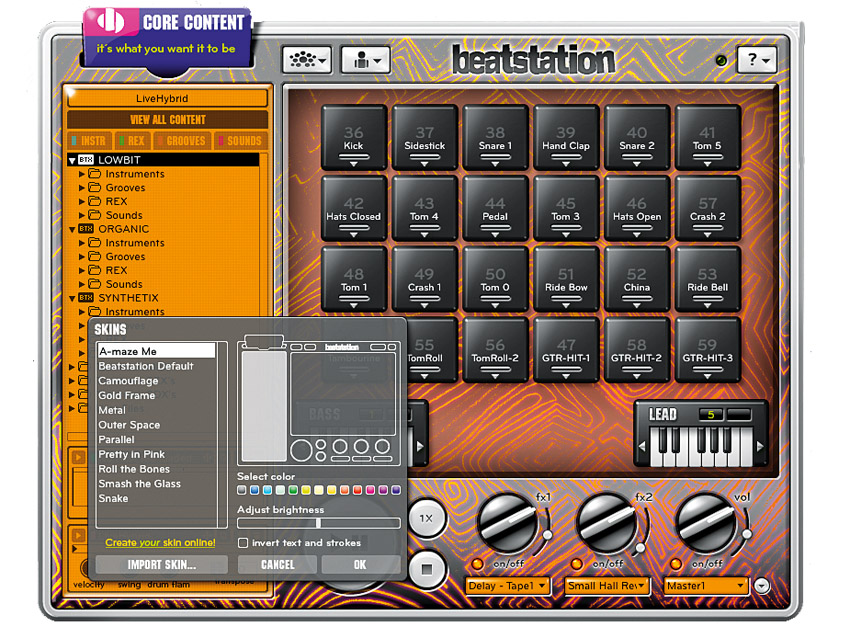Image resolution: width=850 pixels, height=638 pixels.
Task: Enable invert text and strokes checkbox
Action: coord(243,543)
